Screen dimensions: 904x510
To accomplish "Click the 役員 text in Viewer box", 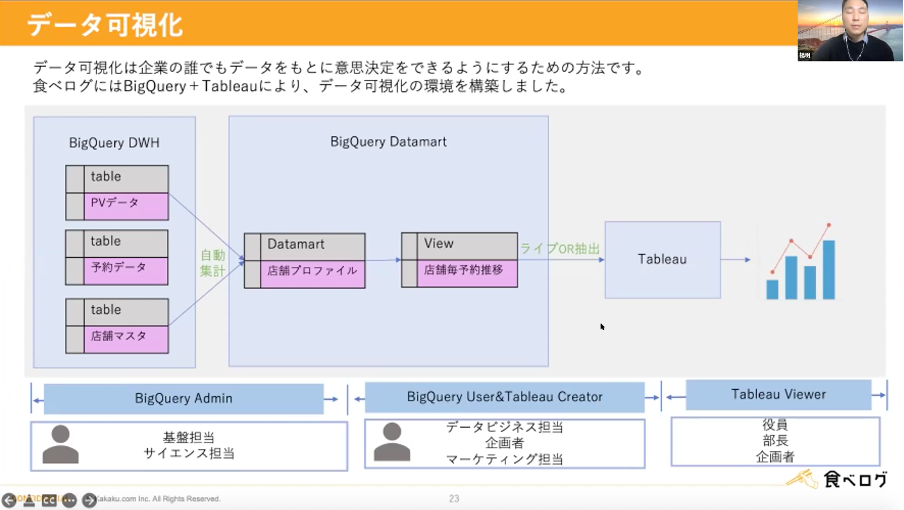I will point(775,425).
